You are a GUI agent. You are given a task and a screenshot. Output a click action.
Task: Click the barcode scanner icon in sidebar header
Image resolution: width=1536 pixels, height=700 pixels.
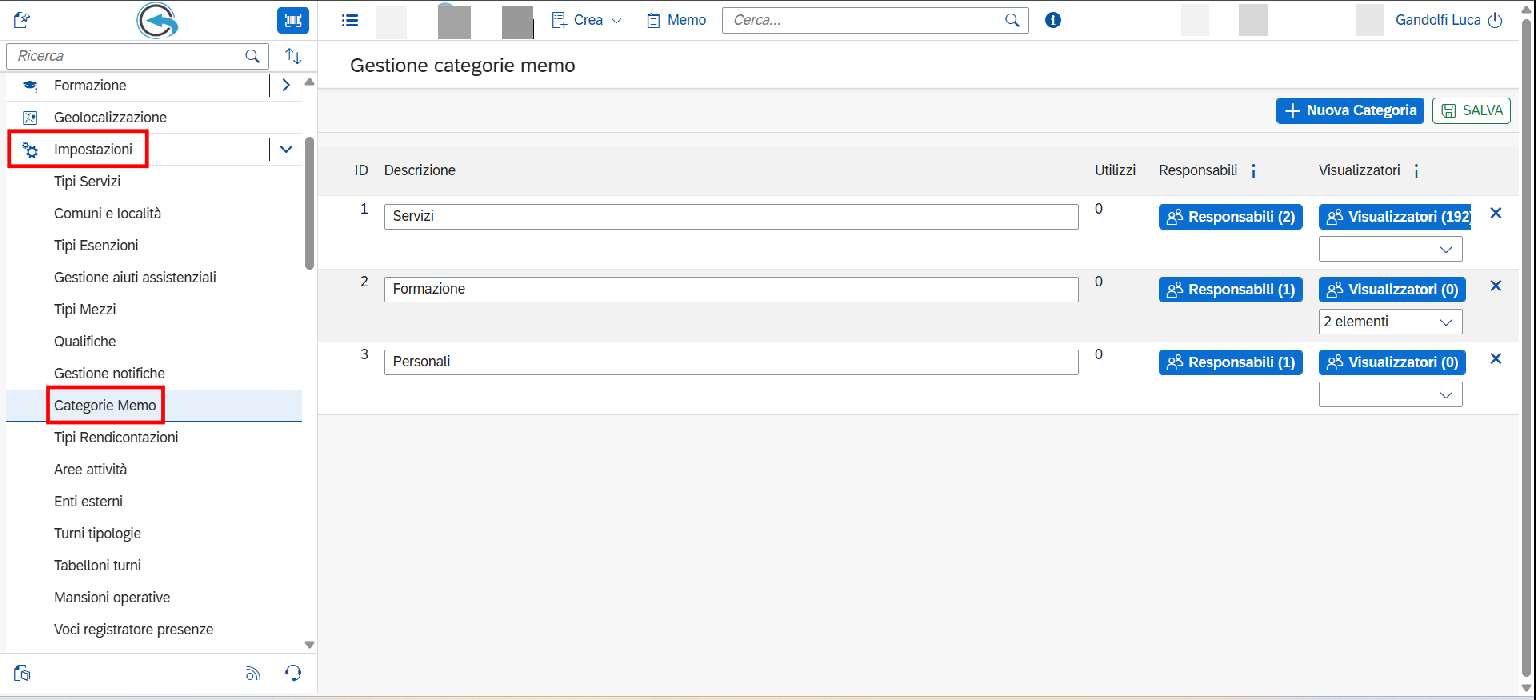coord(292,20)
